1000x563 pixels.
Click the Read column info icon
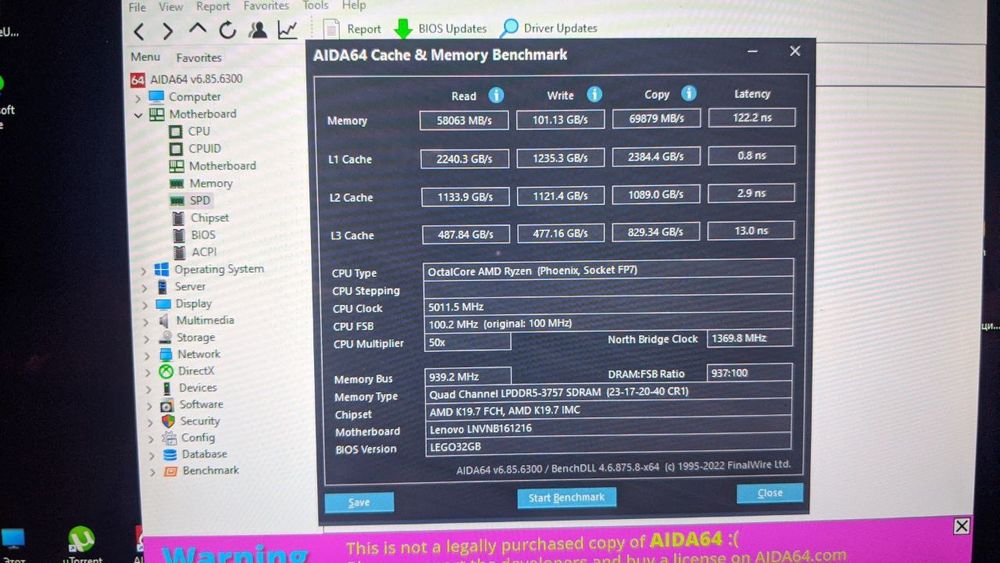point(496,95)
